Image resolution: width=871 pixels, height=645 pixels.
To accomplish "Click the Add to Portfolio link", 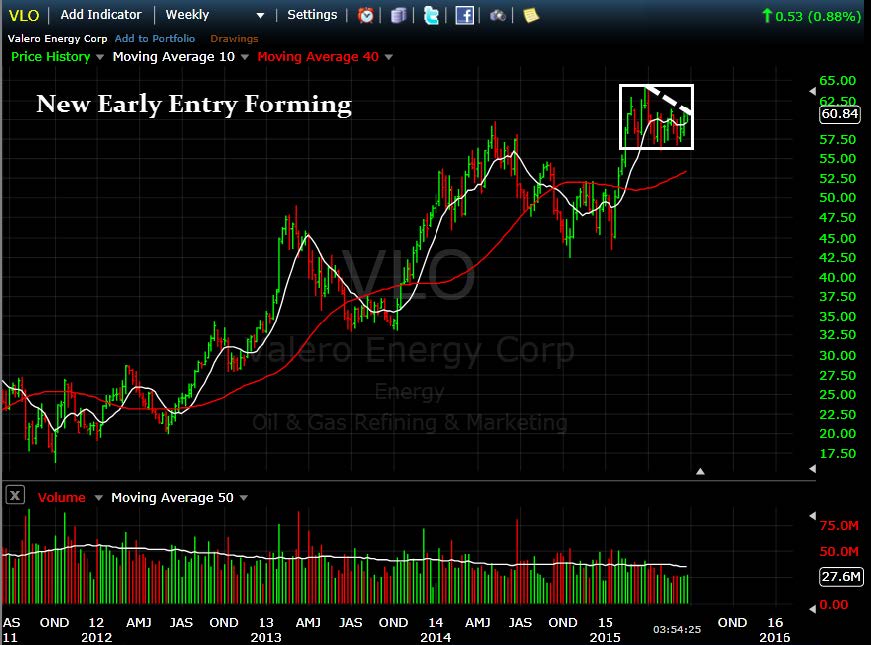I will pyautogui.click(x=155, y=39).
